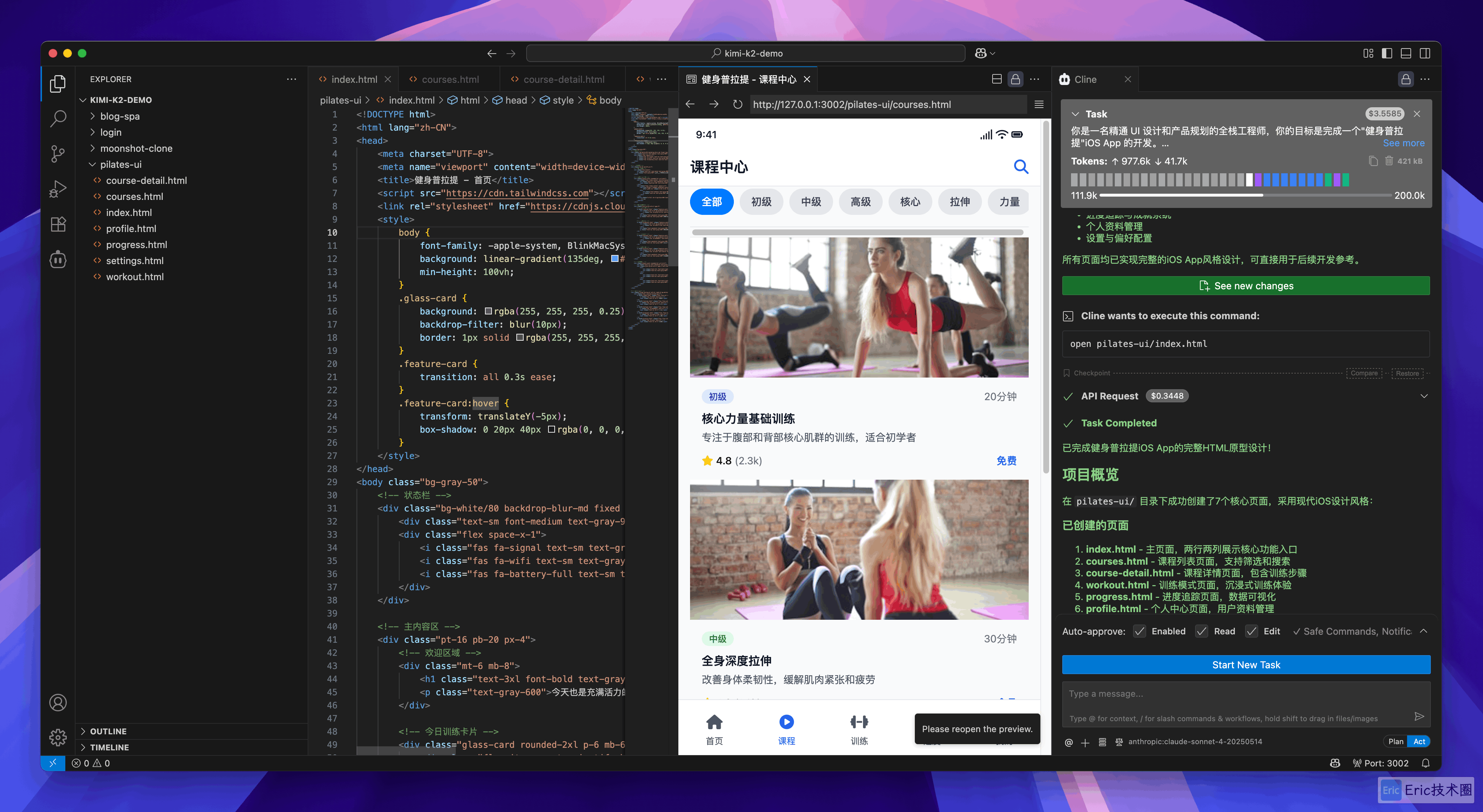
Task: Click the See new changes button
Action: click(x=1246, y=286)
